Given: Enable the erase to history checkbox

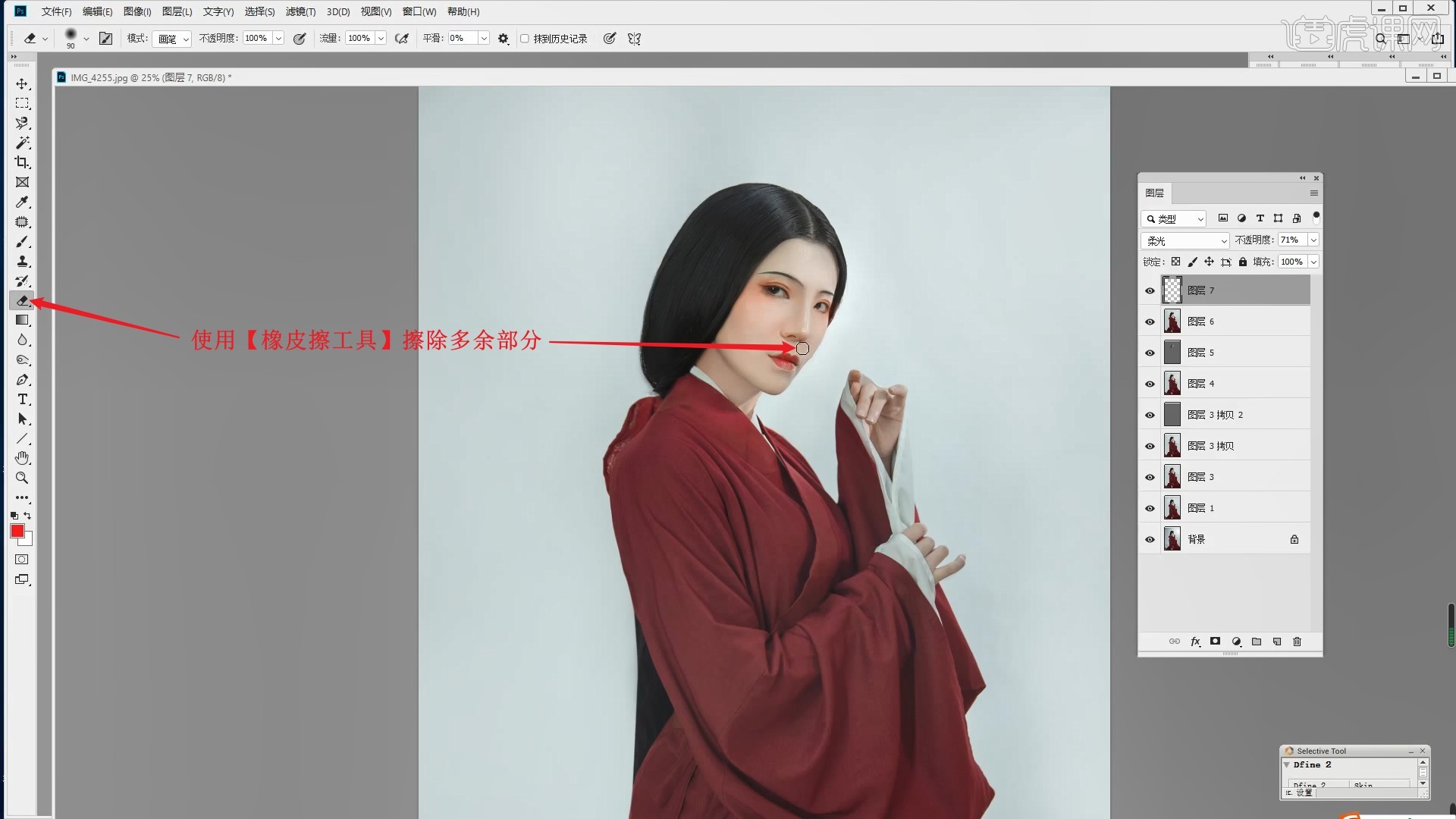Looking at the screenshot, I should (524, 39).
